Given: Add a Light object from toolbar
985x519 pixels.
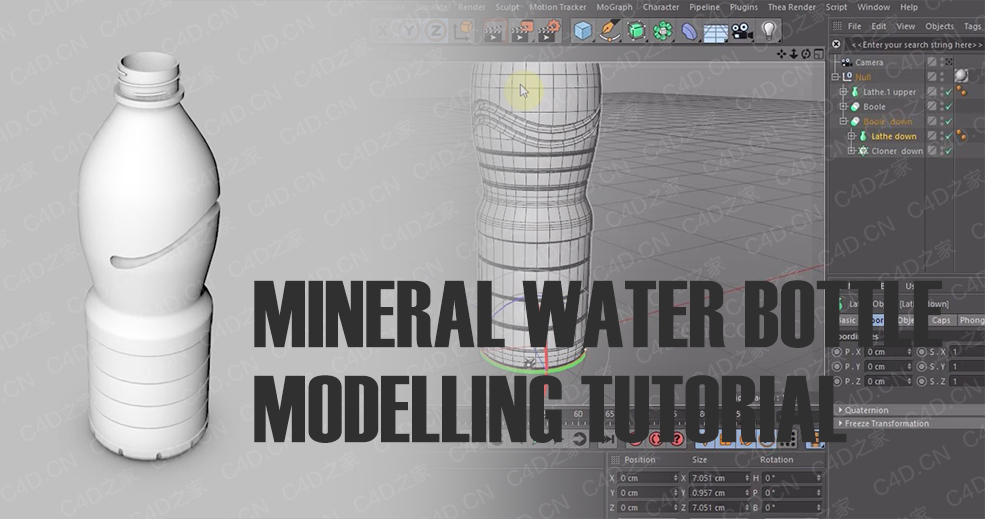Looking at the screenshot, I should click(x=768, y=30).
